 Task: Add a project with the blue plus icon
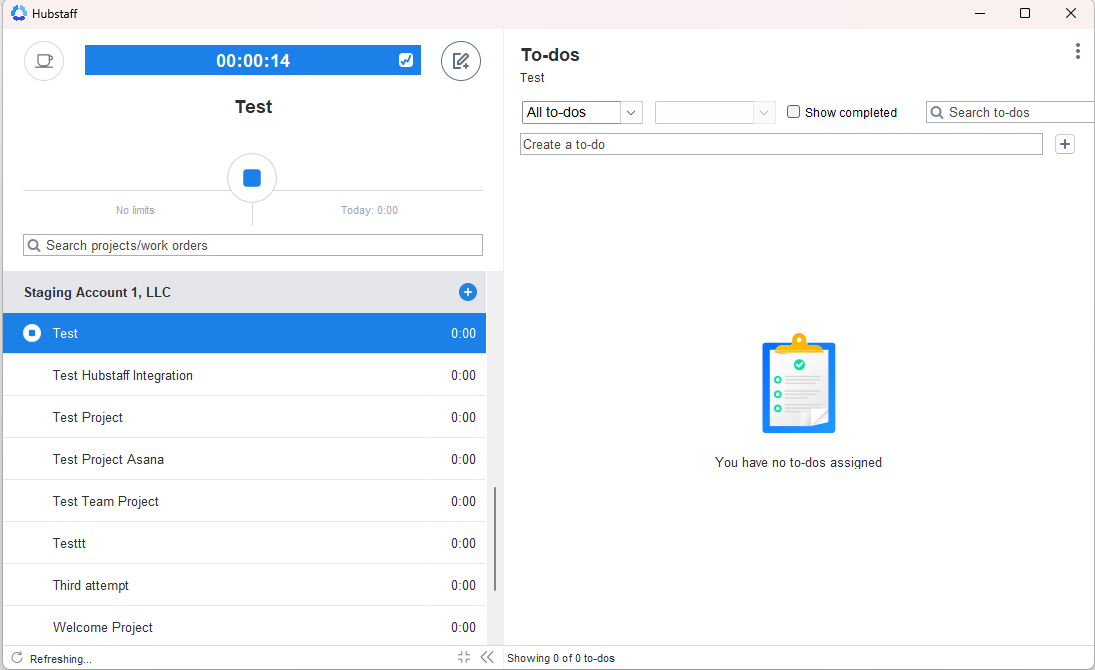[468, 292]
